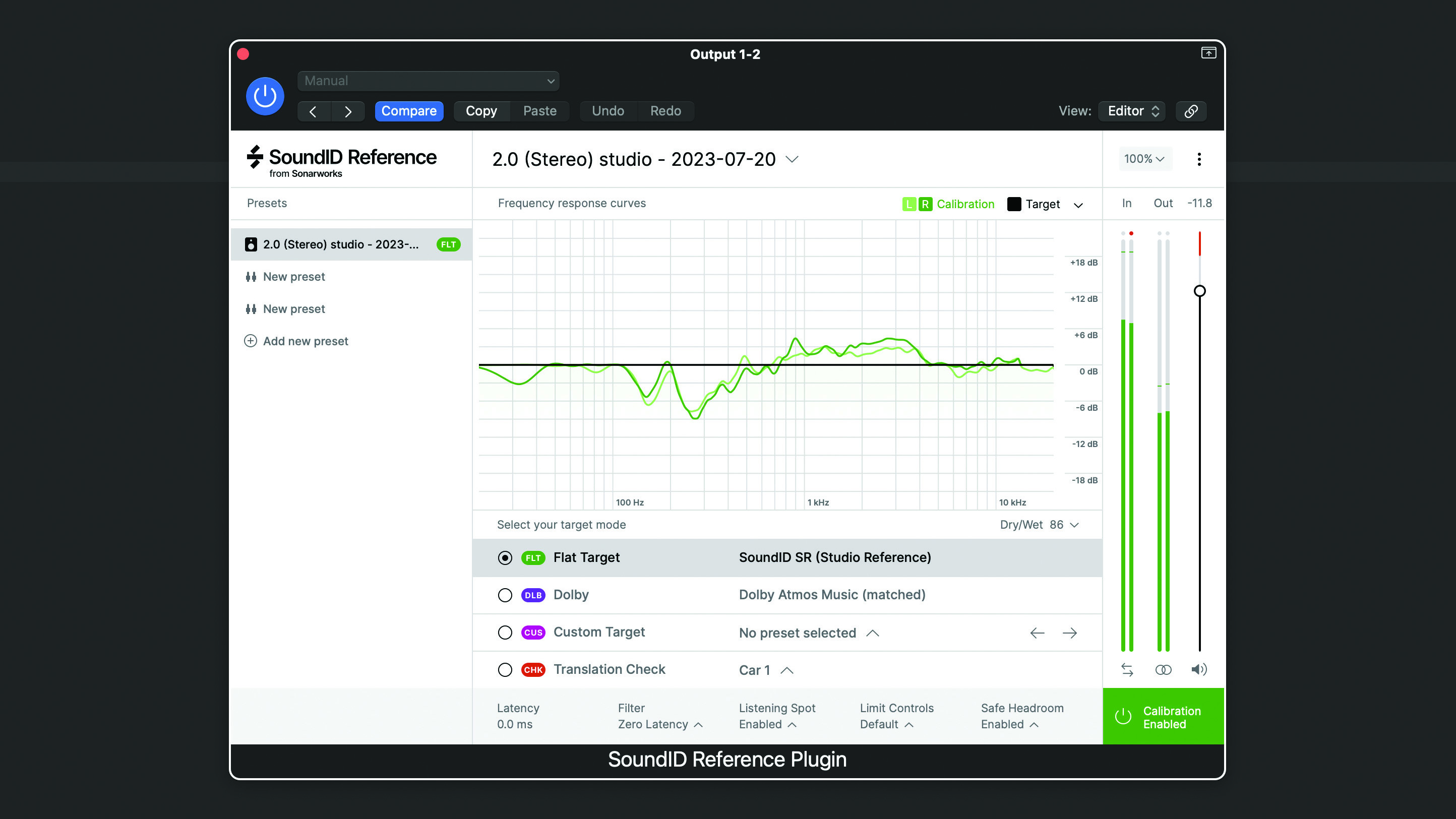Open the window expand icon in title bar
The height and width of the screenshot is (819, 1456).
[x=1208, y=53]
